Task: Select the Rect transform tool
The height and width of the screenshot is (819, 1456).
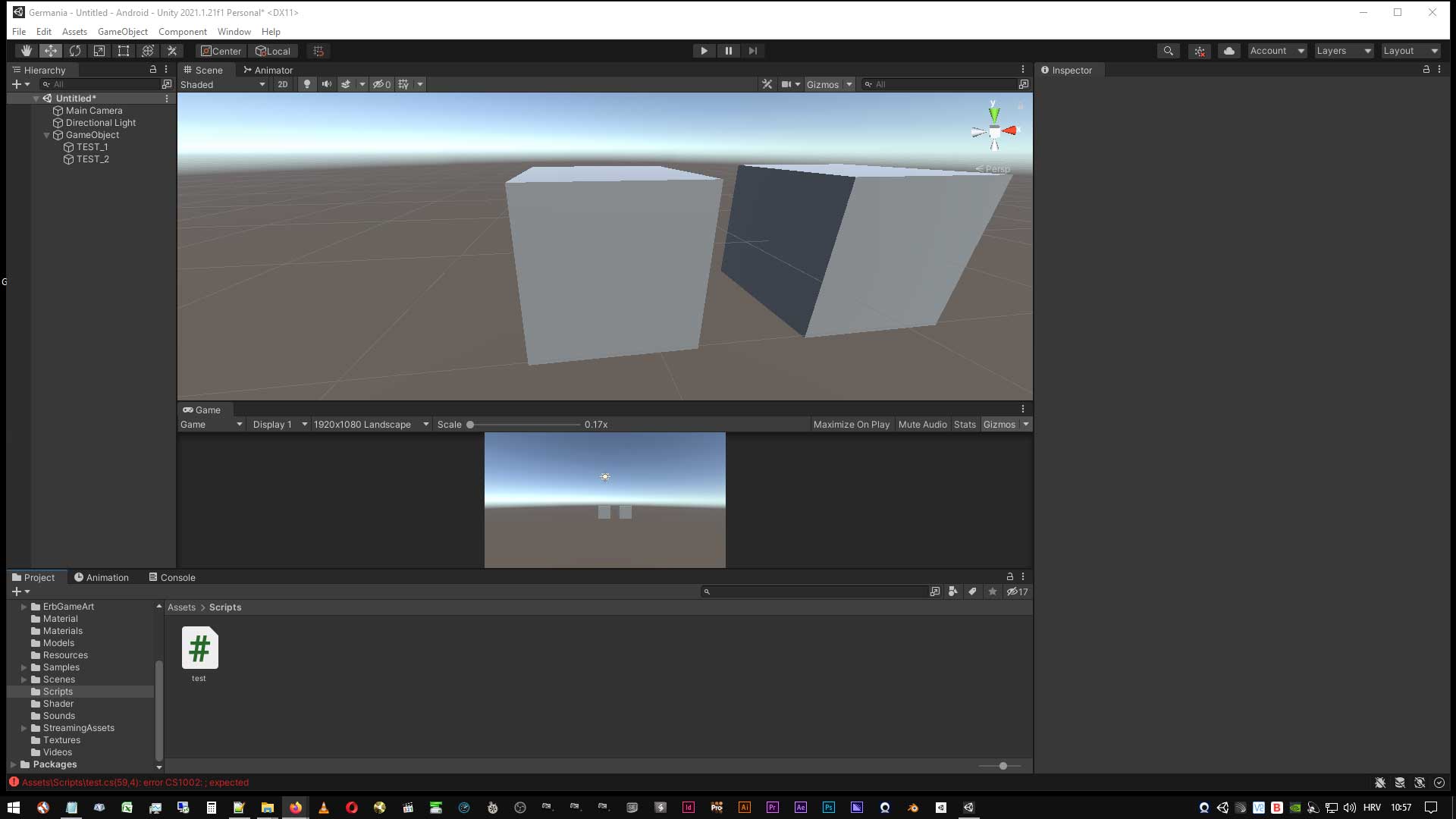Action: pos(124,51)
